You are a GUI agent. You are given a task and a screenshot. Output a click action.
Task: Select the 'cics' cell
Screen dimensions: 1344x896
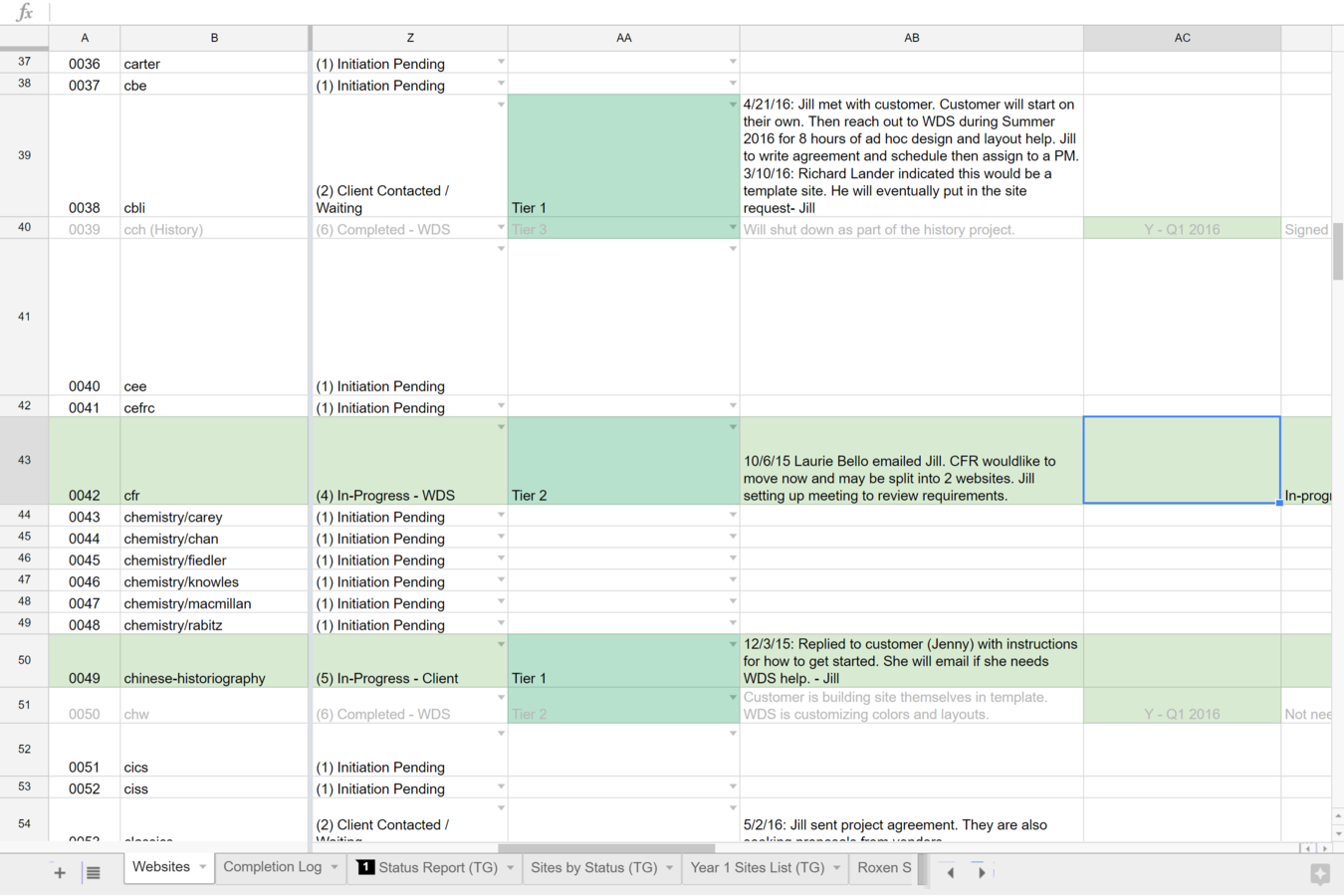[x=214, y=750]
